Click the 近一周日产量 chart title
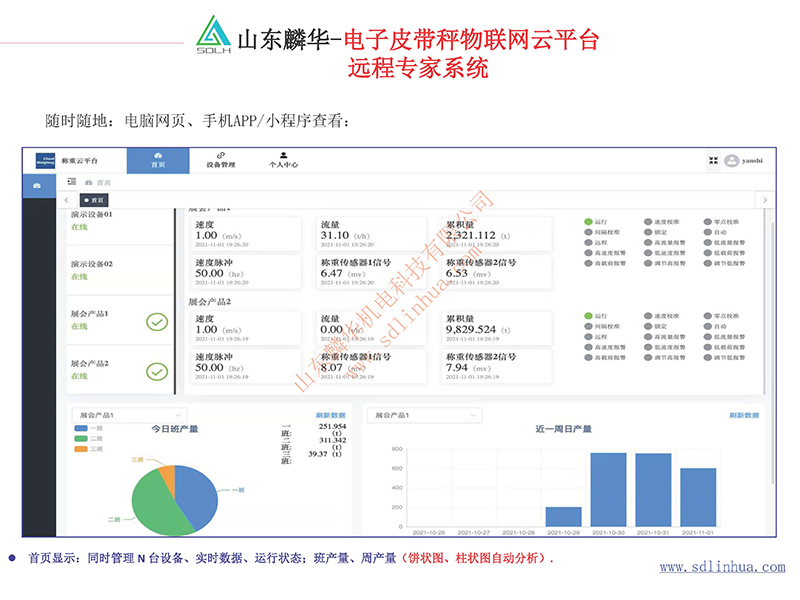800x600 pixels. [x=563, y=429]
